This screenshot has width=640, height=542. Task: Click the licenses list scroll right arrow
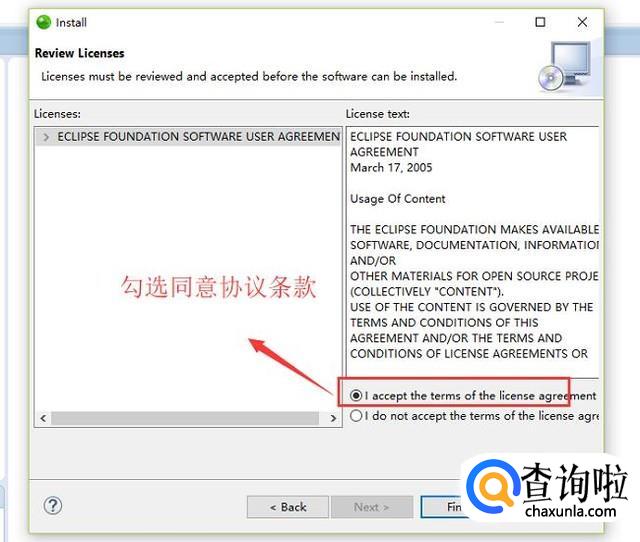pos(333,418)
